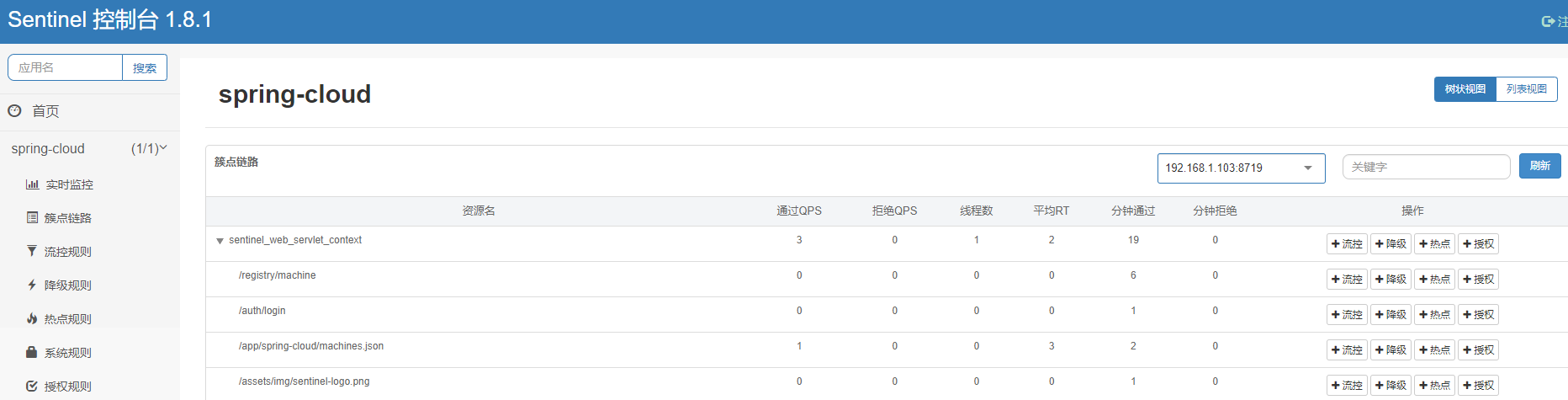
Task: Open the 热点规则 flame icon
Action: pos(32,318)
